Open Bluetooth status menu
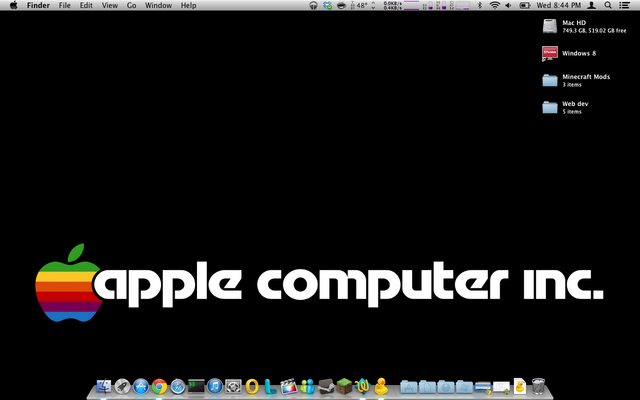The image size is (640, 400). click(480, 5)
